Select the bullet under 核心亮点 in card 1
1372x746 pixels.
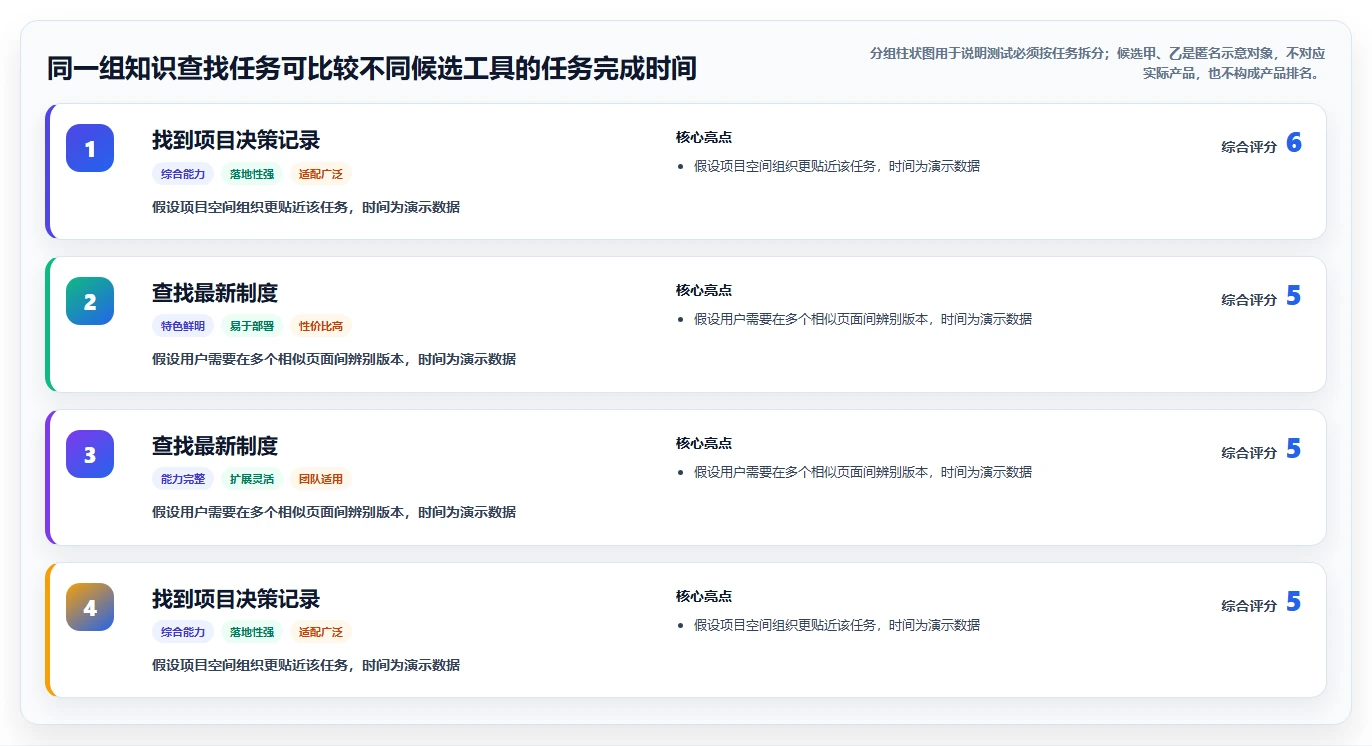837,166
